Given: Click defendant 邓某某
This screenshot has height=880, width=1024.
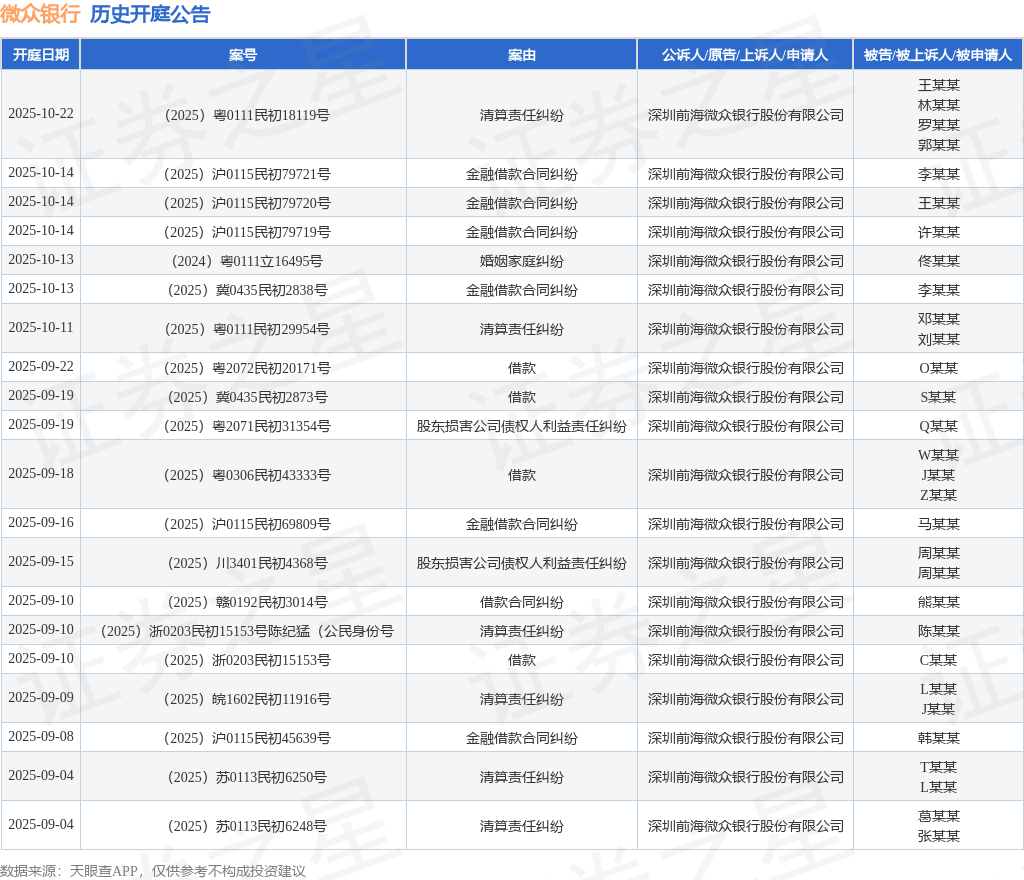Looking at the screenshot, I should (x=938, y=319).
